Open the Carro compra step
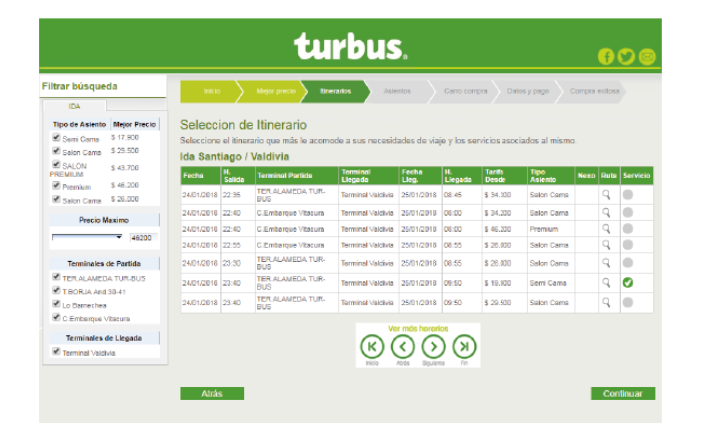Viewport: 708px width, 444px height. (x=466, y=91)
